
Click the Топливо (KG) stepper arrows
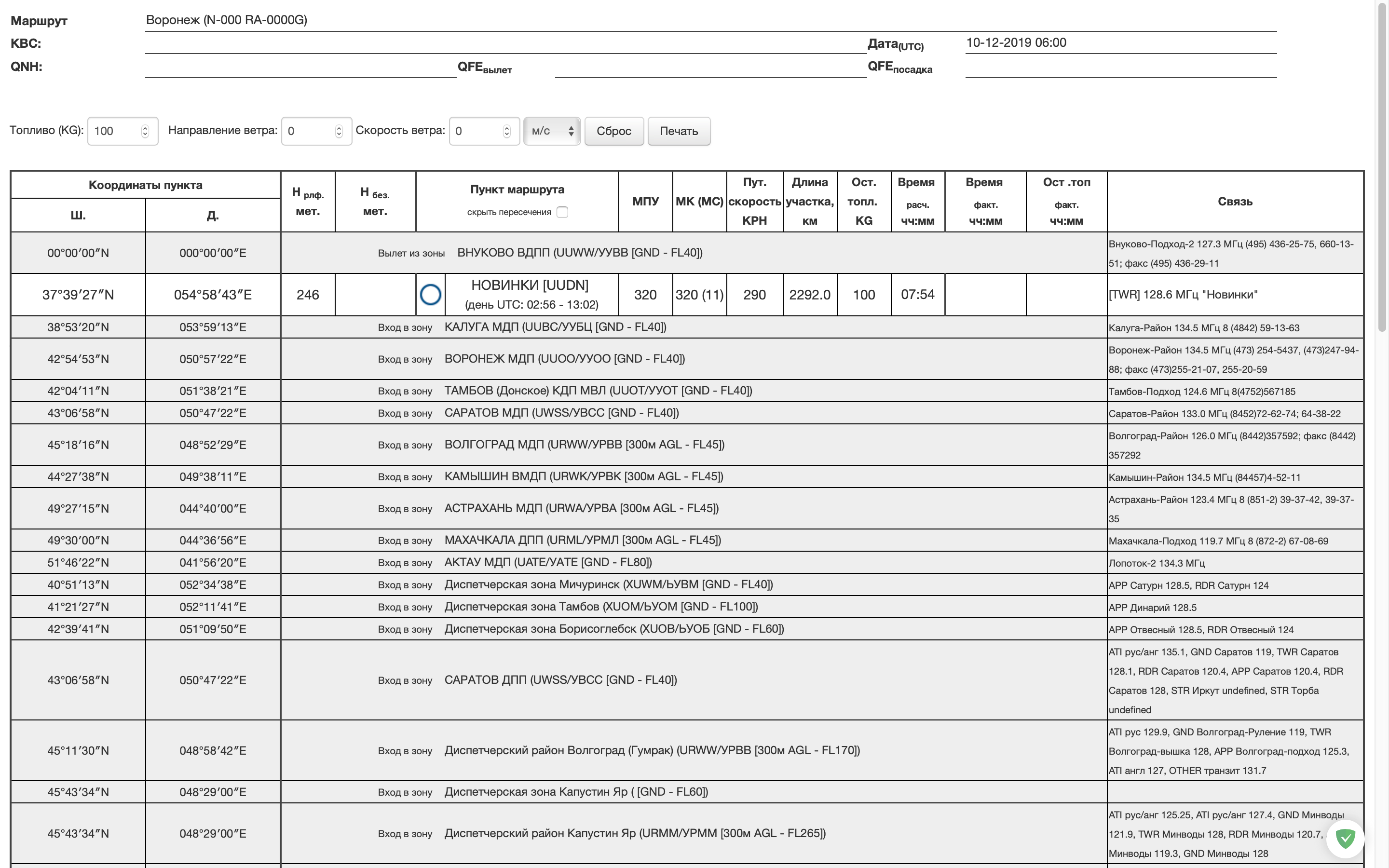pos(145,131)
